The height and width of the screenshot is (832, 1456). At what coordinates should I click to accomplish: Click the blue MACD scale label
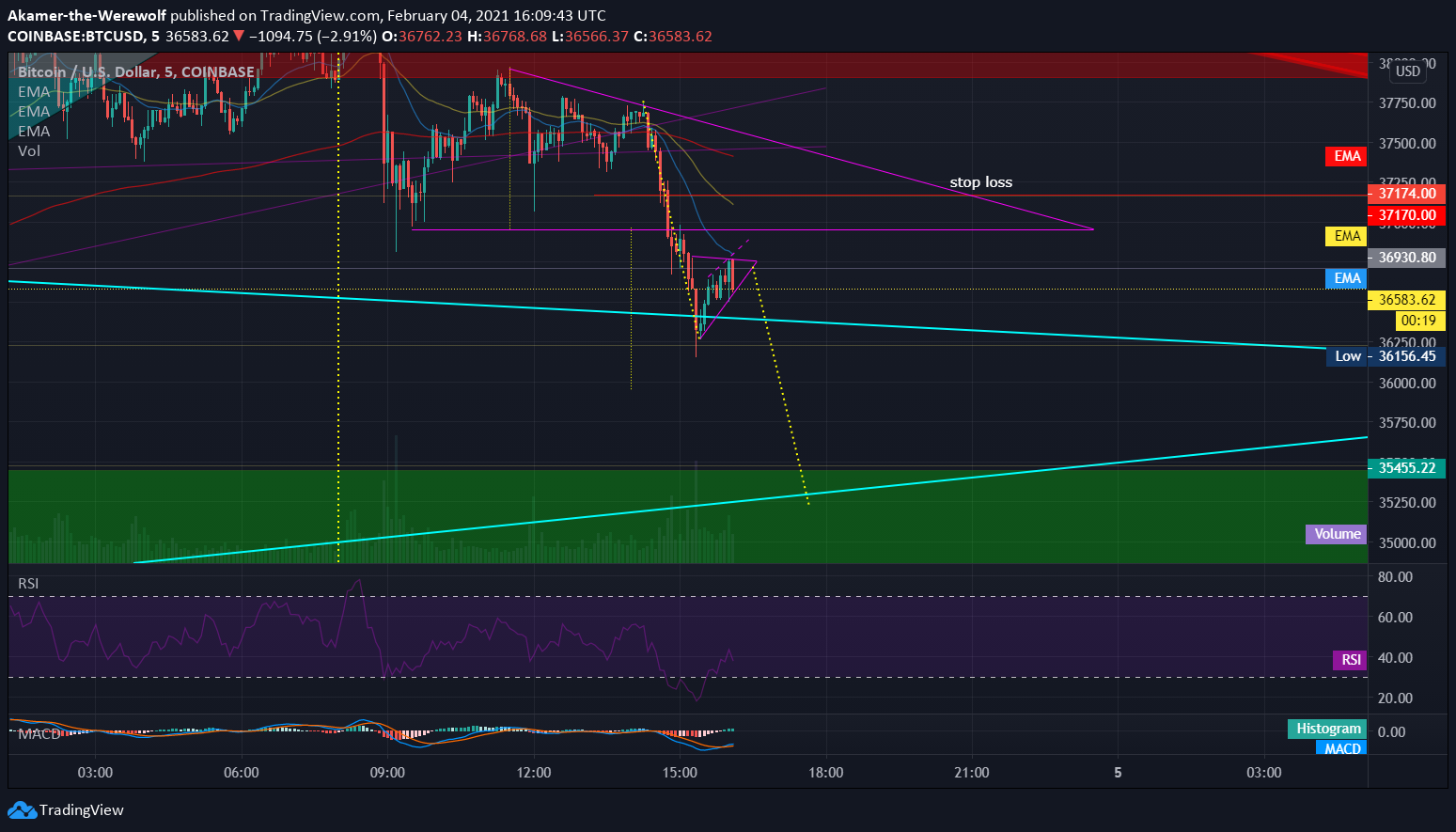[x=1342, y=748]
